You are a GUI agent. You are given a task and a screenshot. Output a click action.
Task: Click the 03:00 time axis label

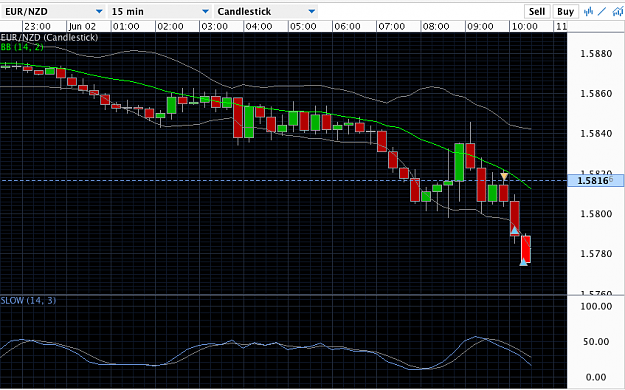214,27
